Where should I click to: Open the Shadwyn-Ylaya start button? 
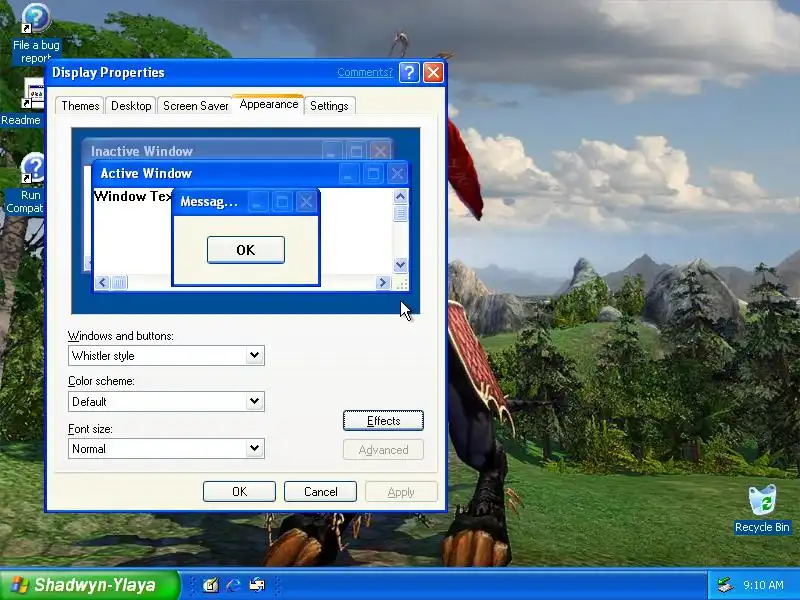(x=89, y=585)
